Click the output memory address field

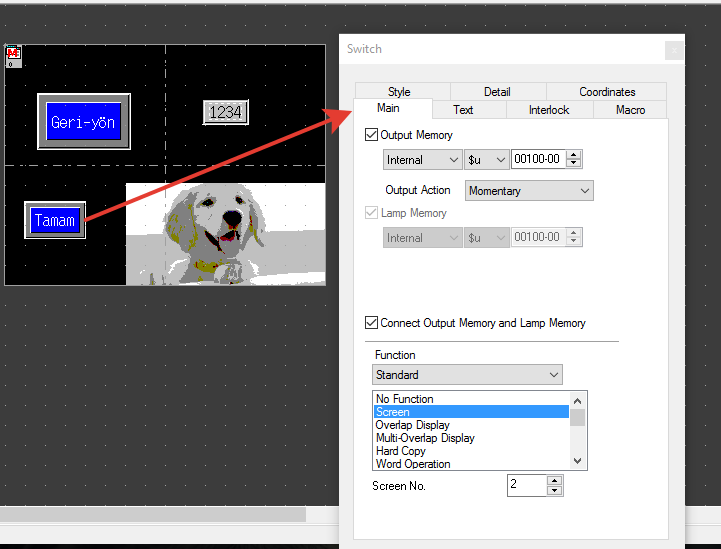tap(538, 160)
